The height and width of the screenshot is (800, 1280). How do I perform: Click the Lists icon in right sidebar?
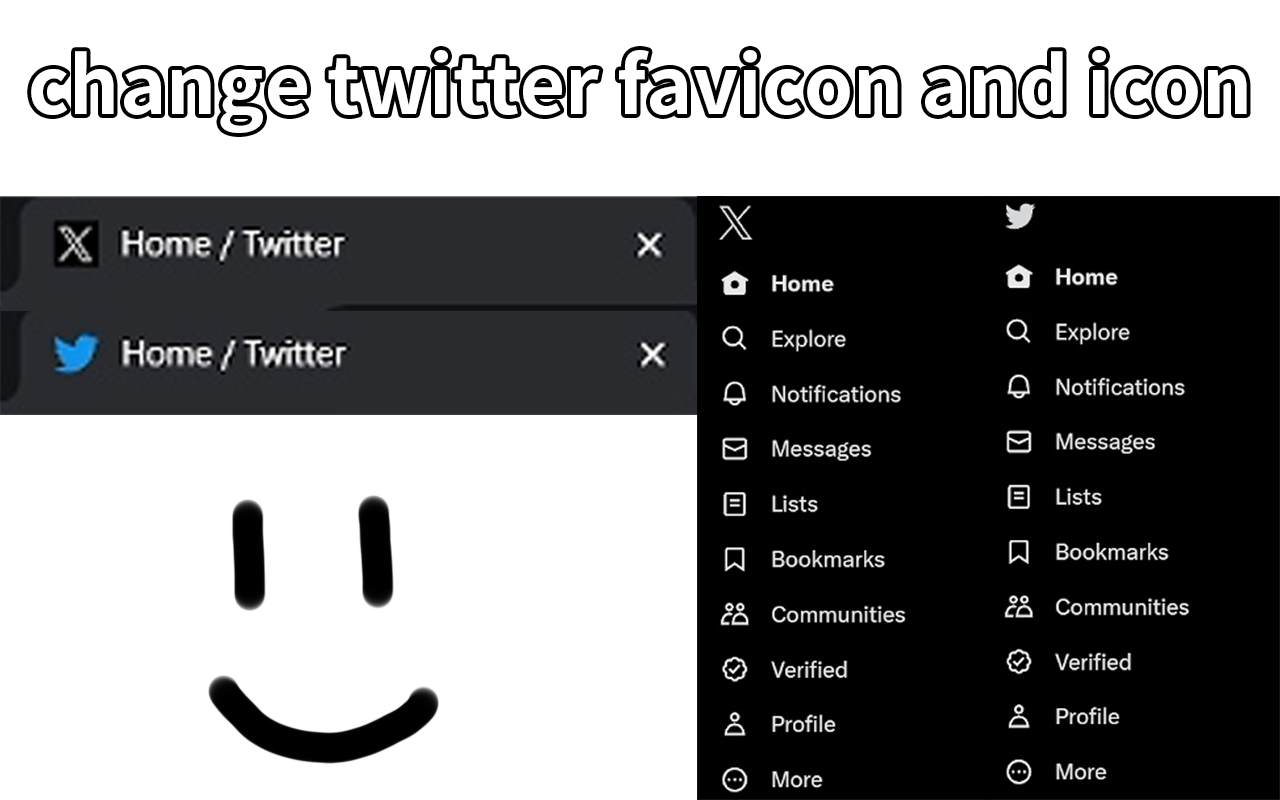pos(1018,497)
